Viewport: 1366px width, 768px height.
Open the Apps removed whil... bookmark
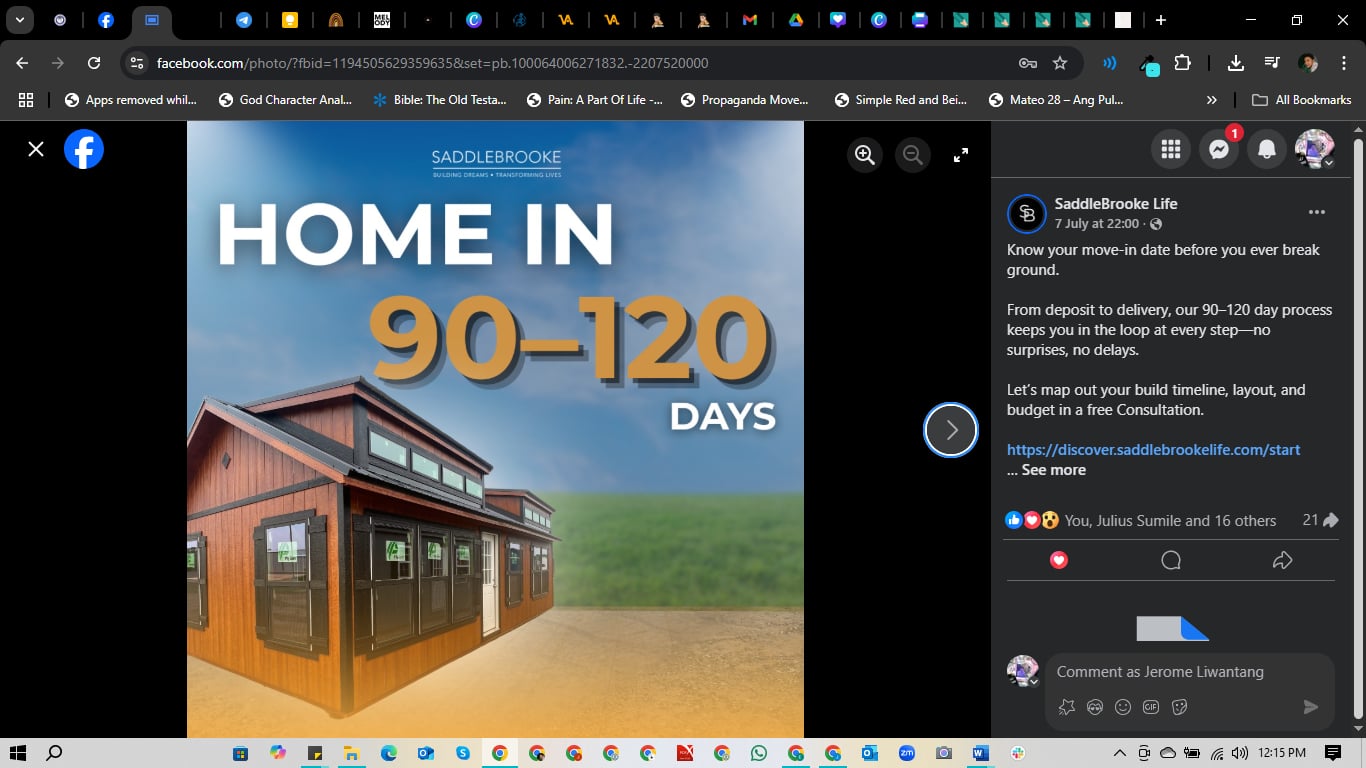tap(130, 100)
